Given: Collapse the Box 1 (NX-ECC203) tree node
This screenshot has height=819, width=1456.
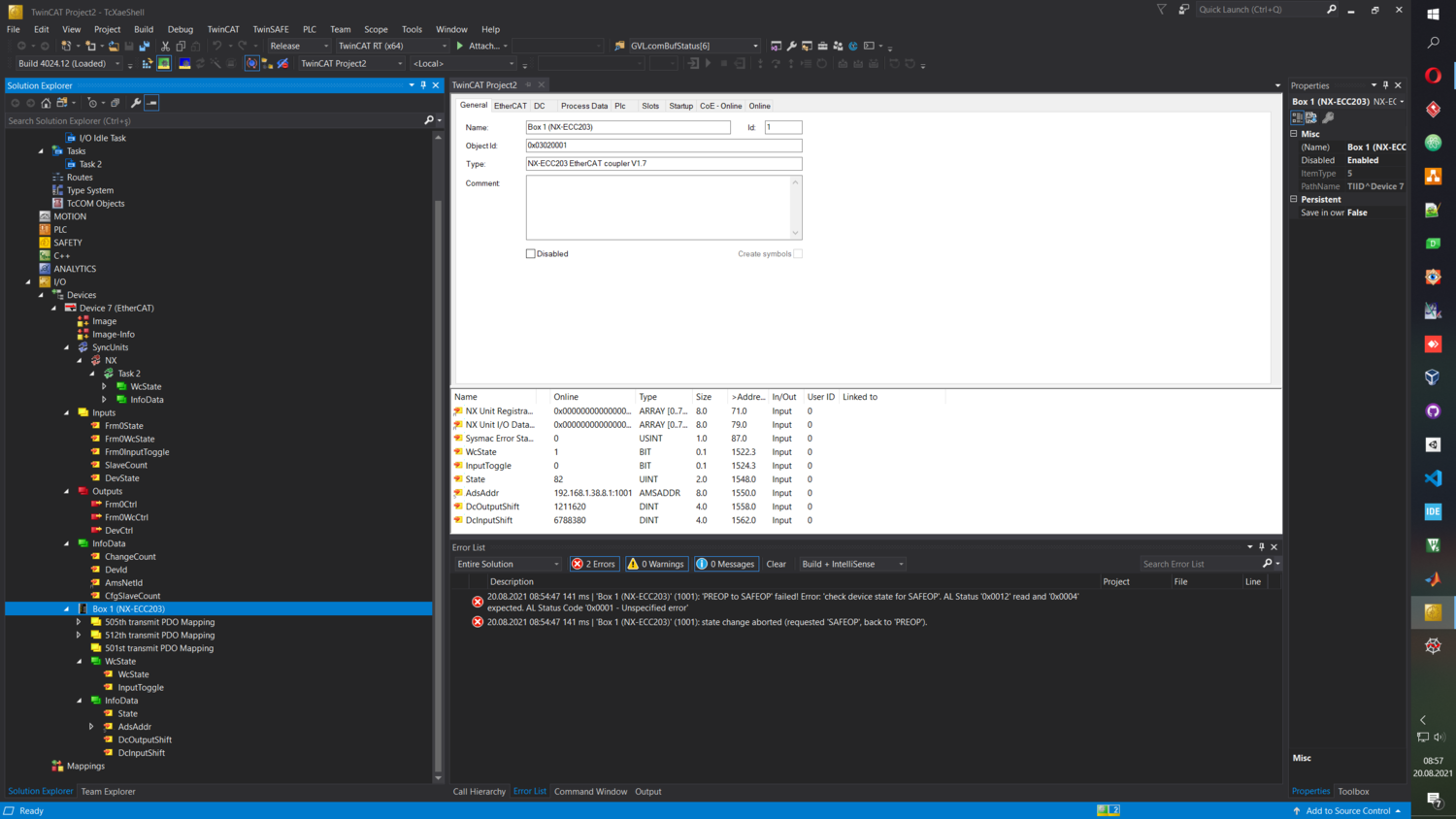Looking at the screenshot, I should pos(67,609).
